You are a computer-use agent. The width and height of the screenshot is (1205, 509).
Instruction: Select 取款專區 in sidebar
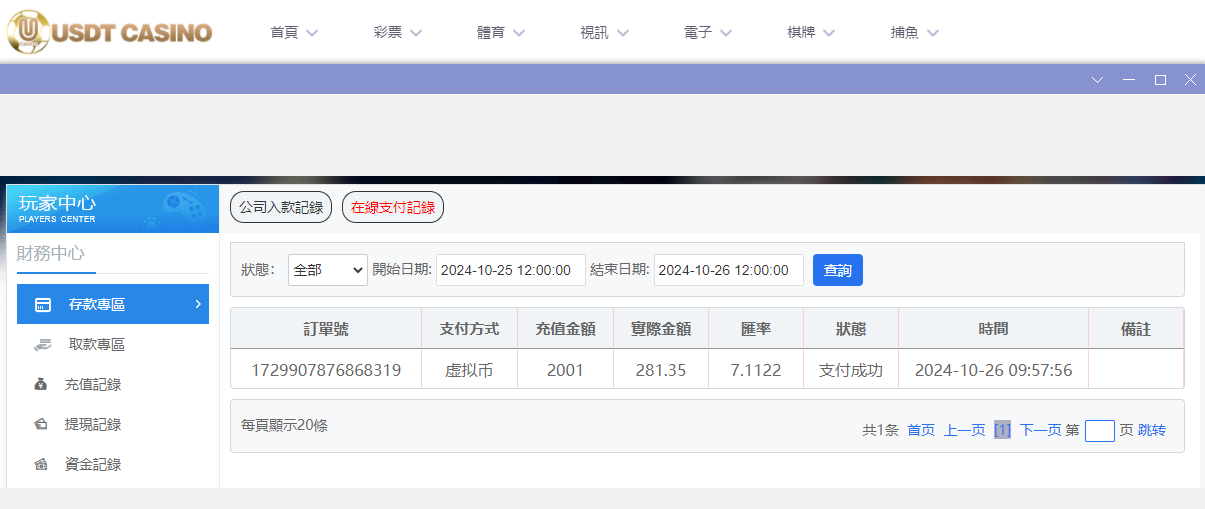(113, 344)
